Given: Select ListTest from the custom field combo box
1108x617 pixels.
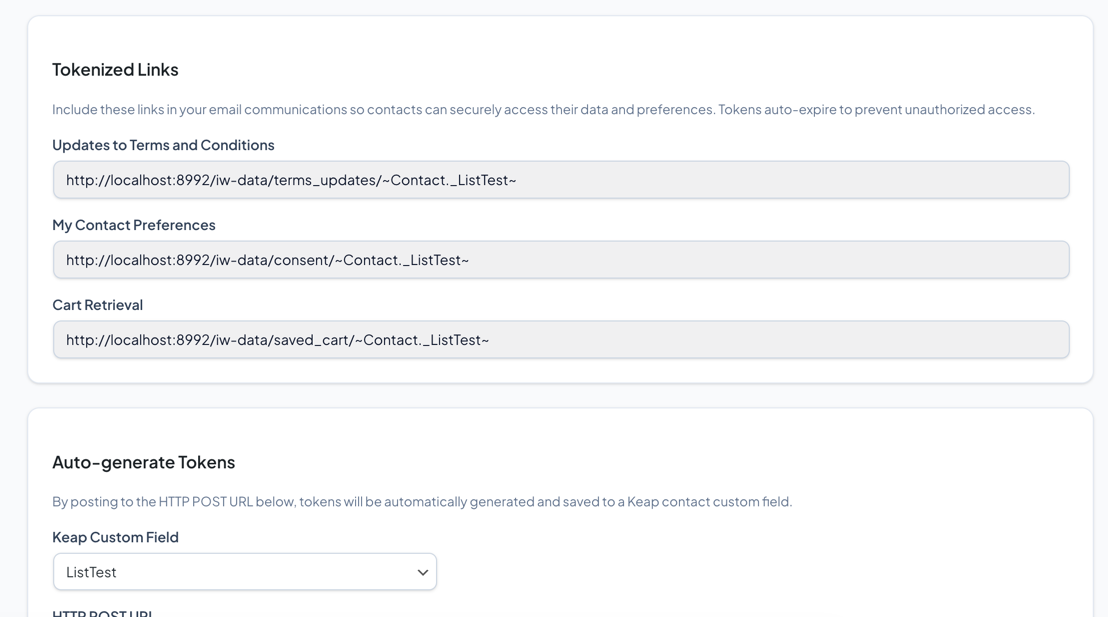Looking at the screenshot, I should [244, 571].
